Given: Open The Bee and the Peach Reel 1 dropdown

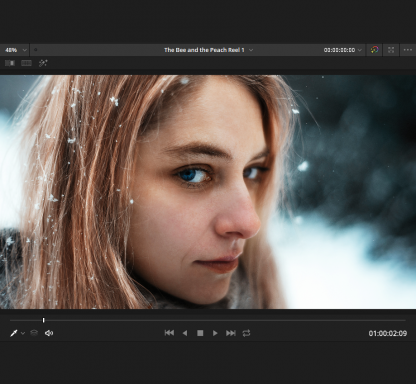Looking at the screenshot, I should pos(208,50).
